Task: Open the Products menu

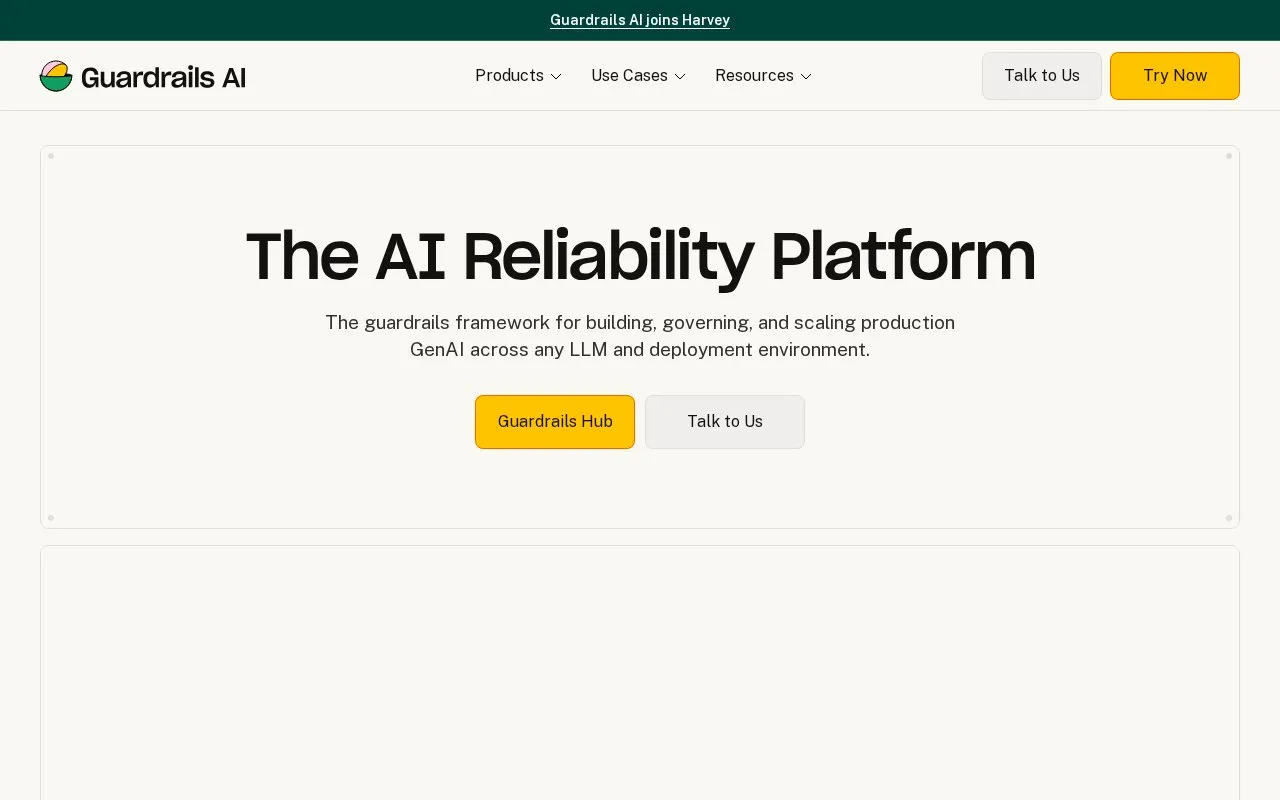Action: pyautogui.click(x=518, y=76)
